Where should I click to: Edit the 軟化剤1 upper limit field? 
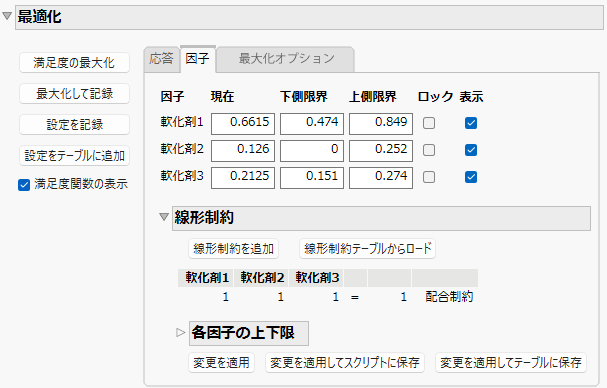[x=381, y=124]
